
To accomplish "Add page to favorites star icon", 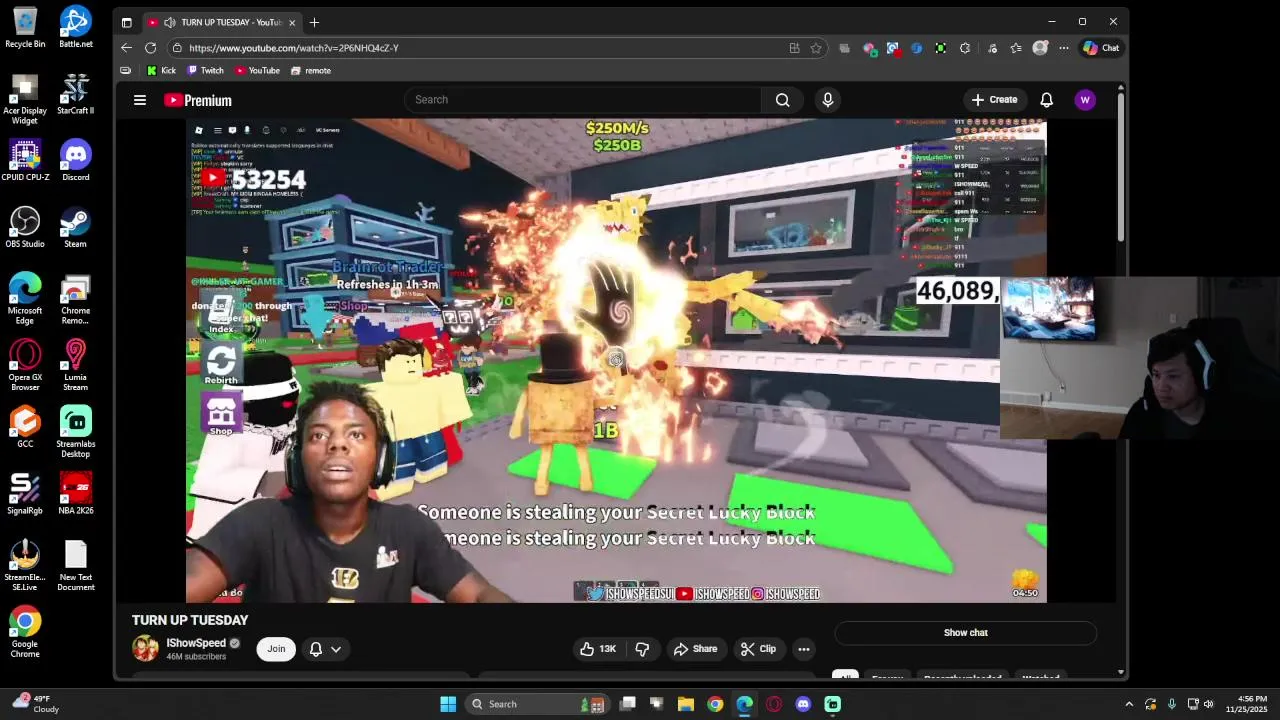I will tap(816, 48).
